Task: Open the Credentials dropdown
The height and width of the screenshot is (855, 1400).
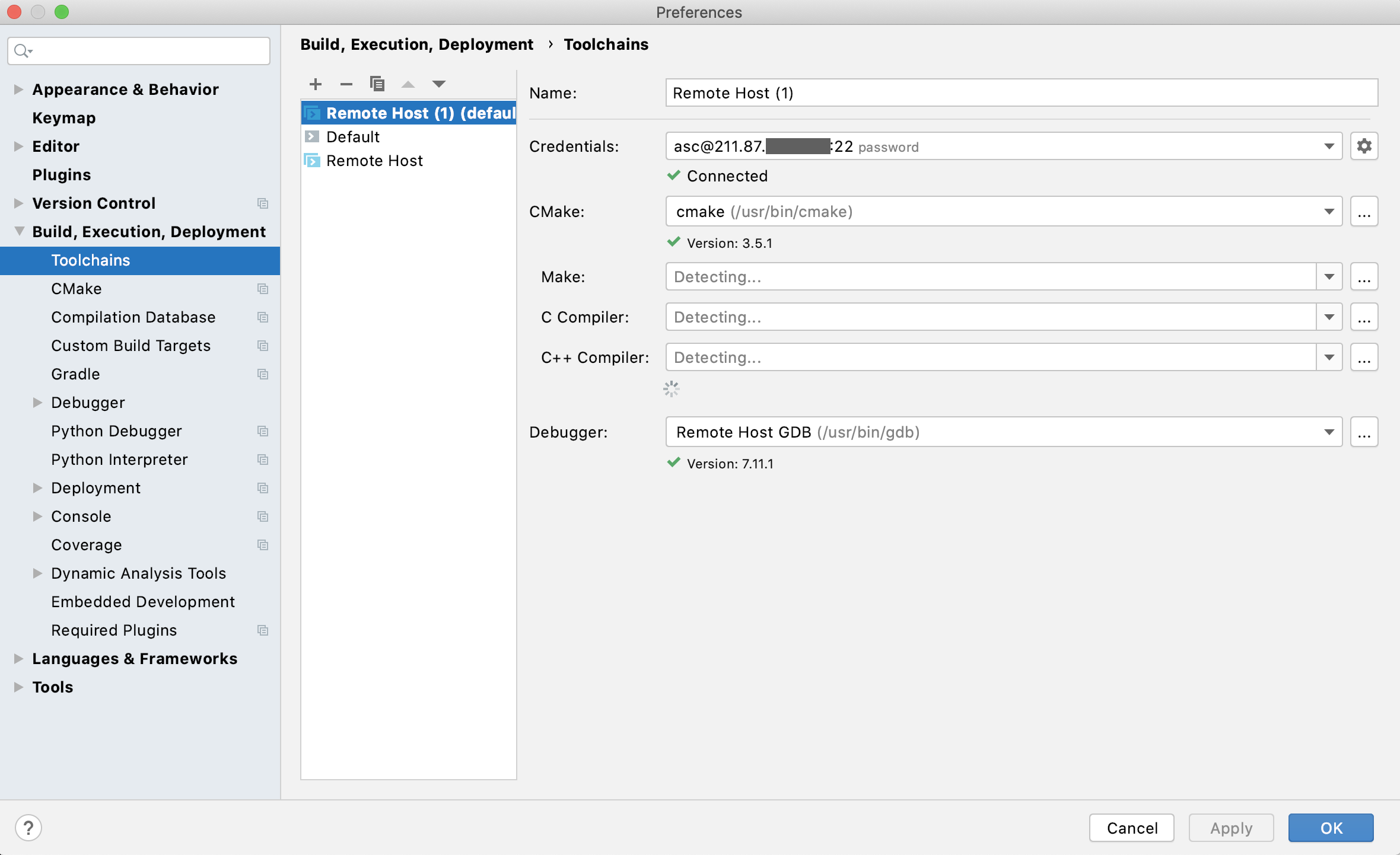Action: 1329,146
